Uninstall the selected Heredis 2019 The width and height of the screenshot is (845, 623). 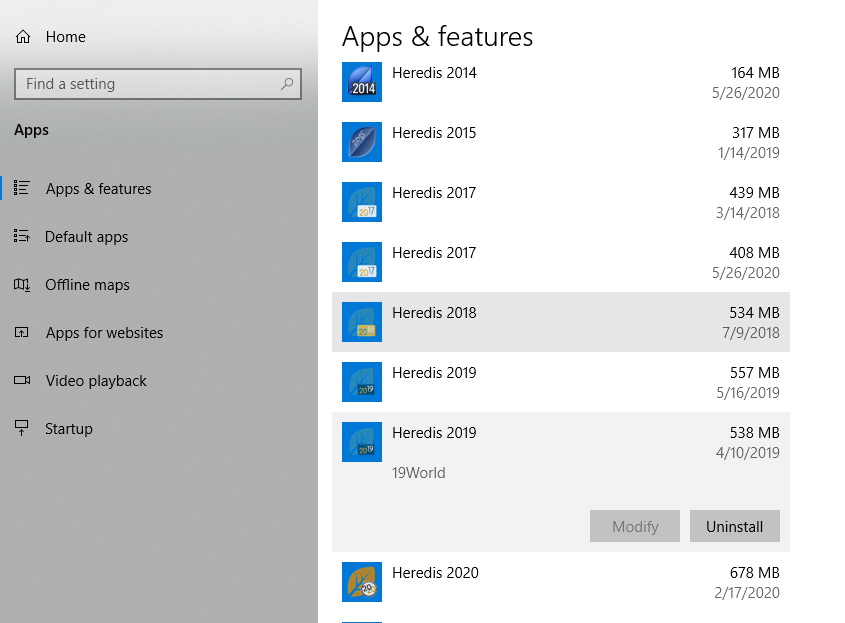tap(735, 526)
